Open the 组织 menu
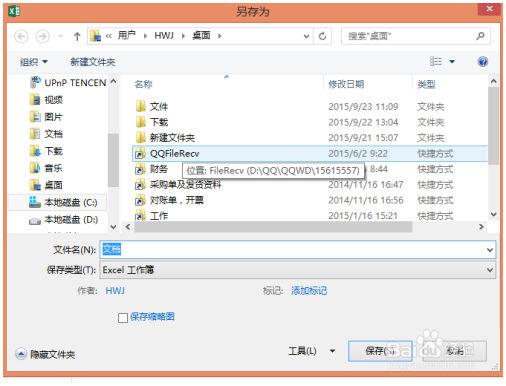The image size is (506, 386). pos(33,62)
